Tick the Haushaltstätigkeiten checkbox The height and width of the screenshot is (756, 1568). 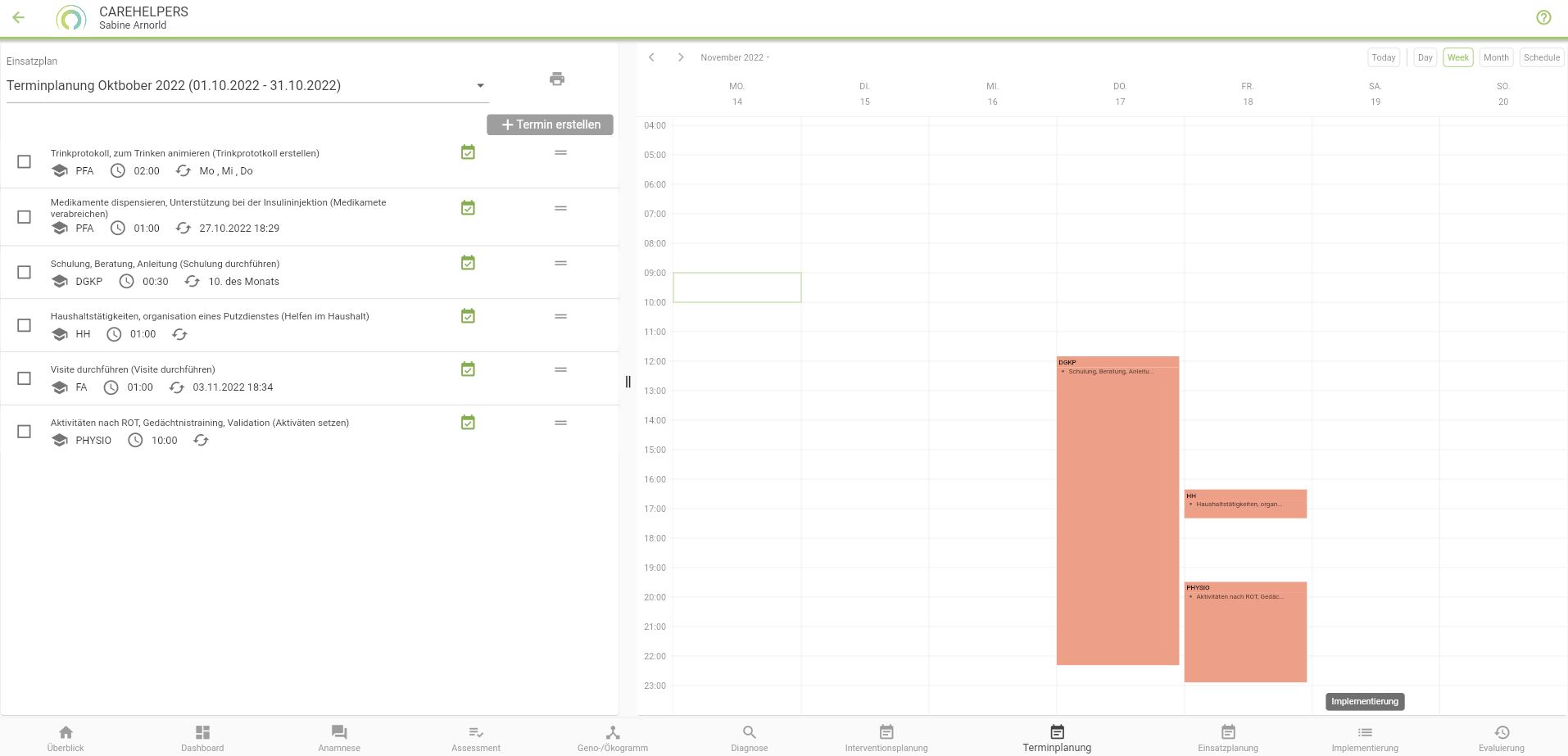[25, 325]
